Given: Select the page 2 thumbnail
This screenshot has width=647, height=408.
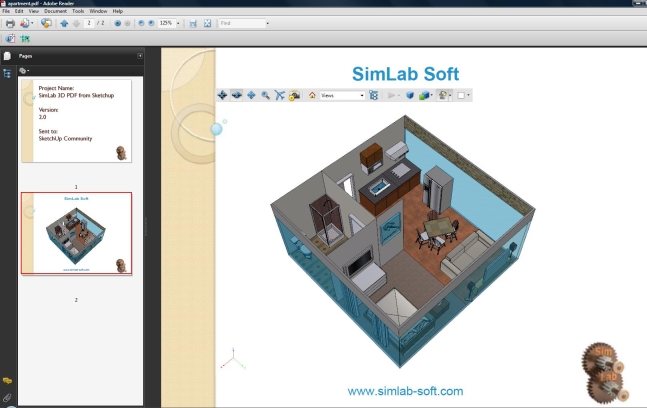Looking at the screenshot, I should click(76, 233).
